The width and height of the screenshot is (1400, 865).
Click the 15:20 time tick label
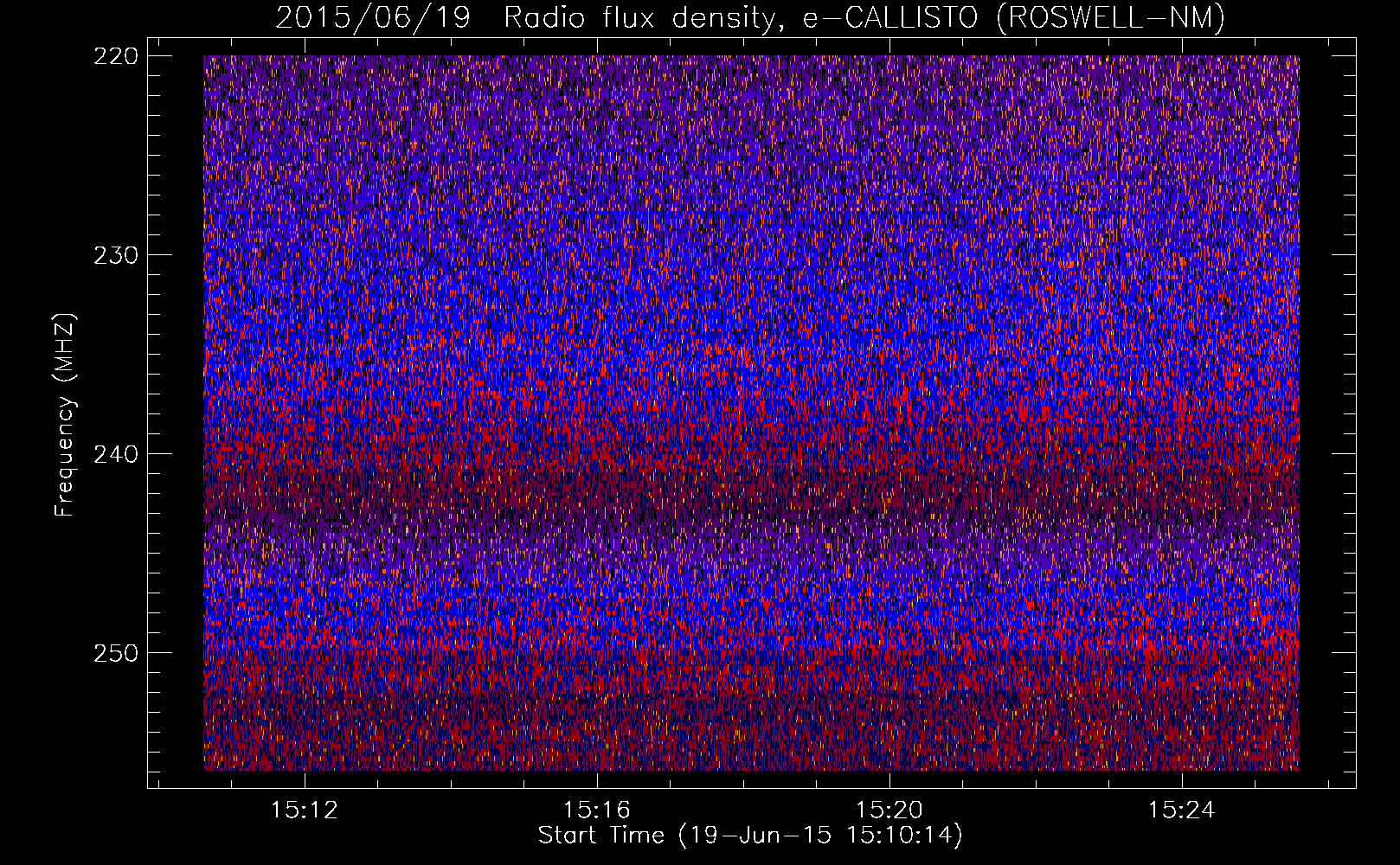889,811
